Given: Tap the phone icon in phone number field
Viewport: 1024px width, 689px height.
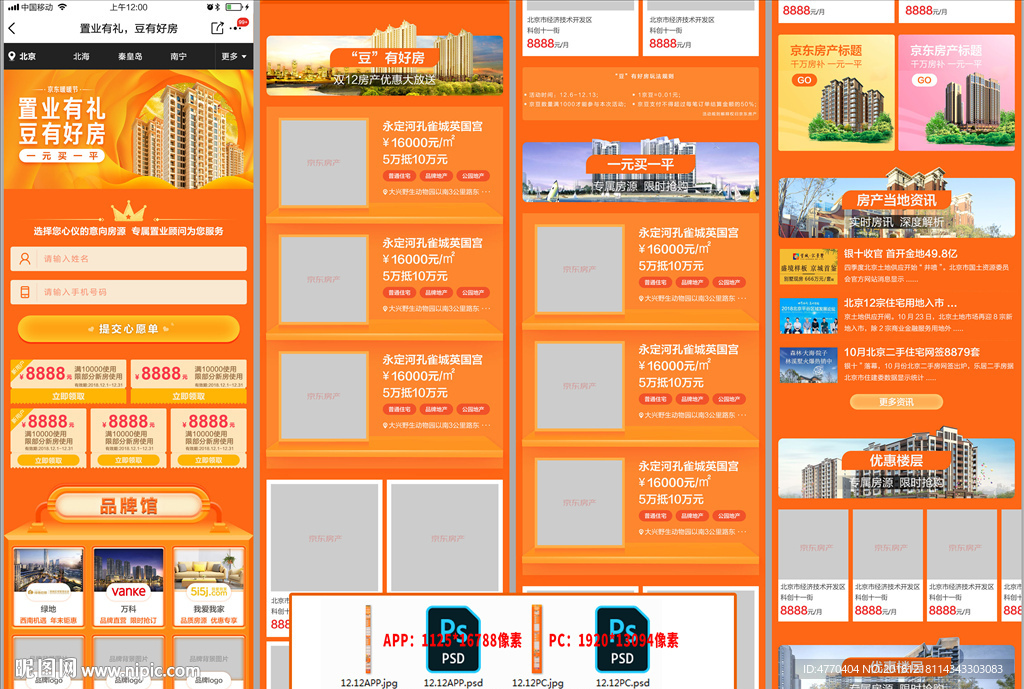Looking at the screenshot, I should [x=25, y=292].
